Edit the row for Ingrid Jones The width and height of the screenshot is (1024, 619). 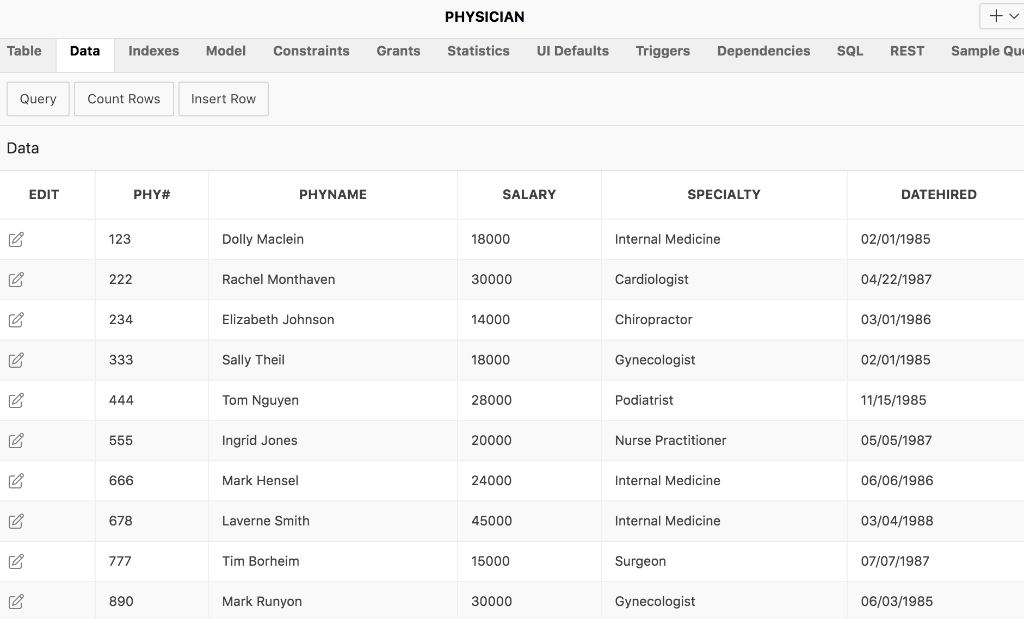point(16,440)
